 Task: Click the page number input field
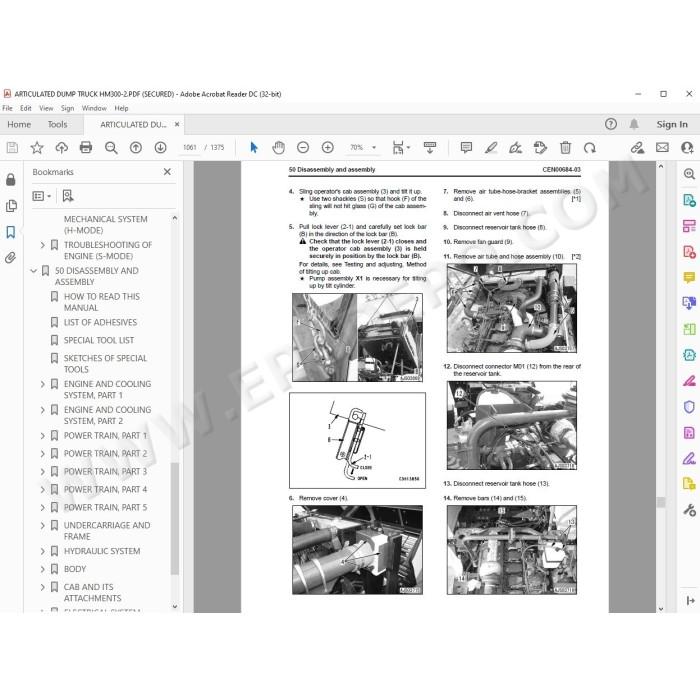pyautogui.click(x=190, y=147)
